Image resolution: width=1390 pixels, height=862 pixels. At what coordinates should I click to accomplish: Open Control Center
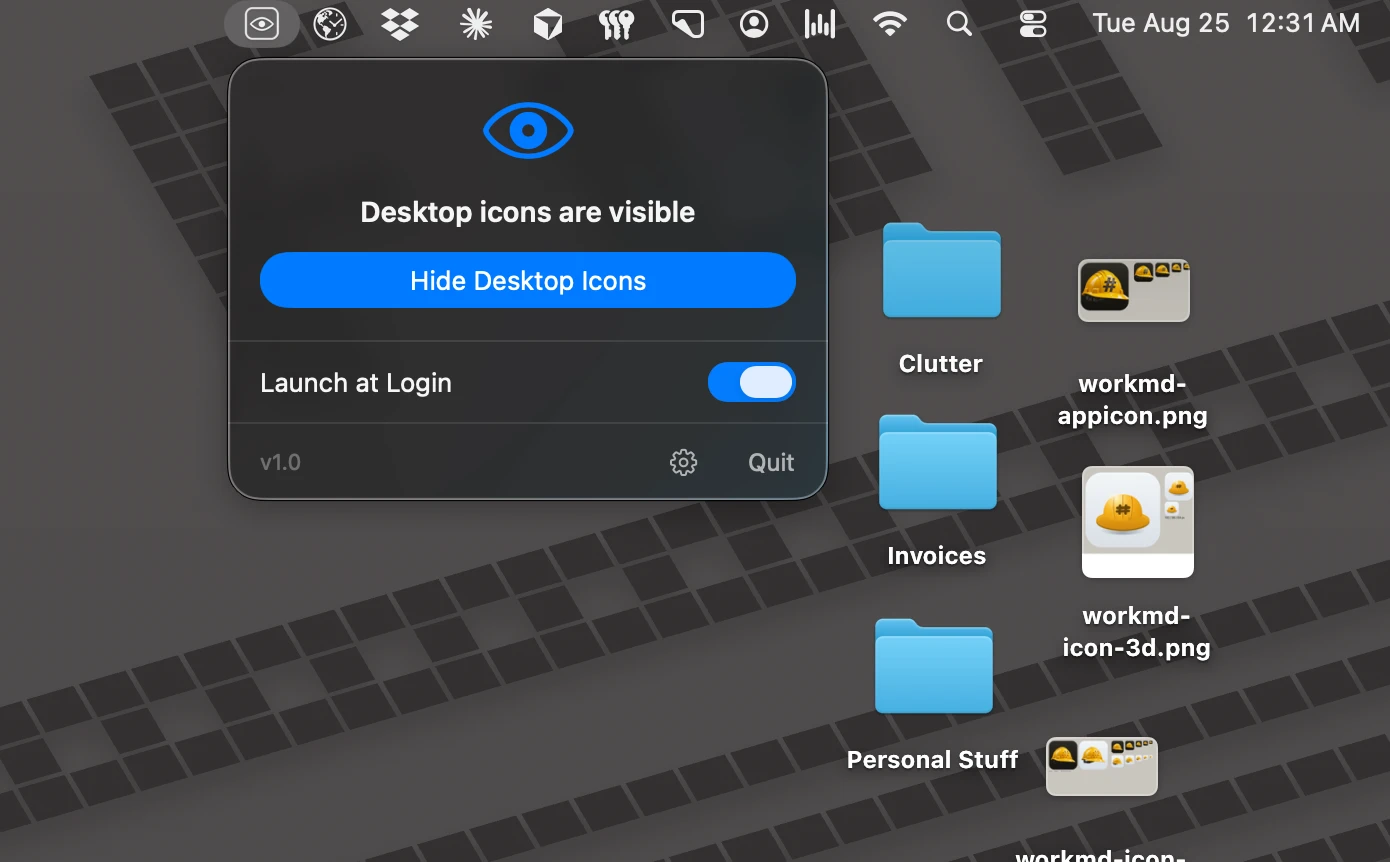(x=1032, y=24)
